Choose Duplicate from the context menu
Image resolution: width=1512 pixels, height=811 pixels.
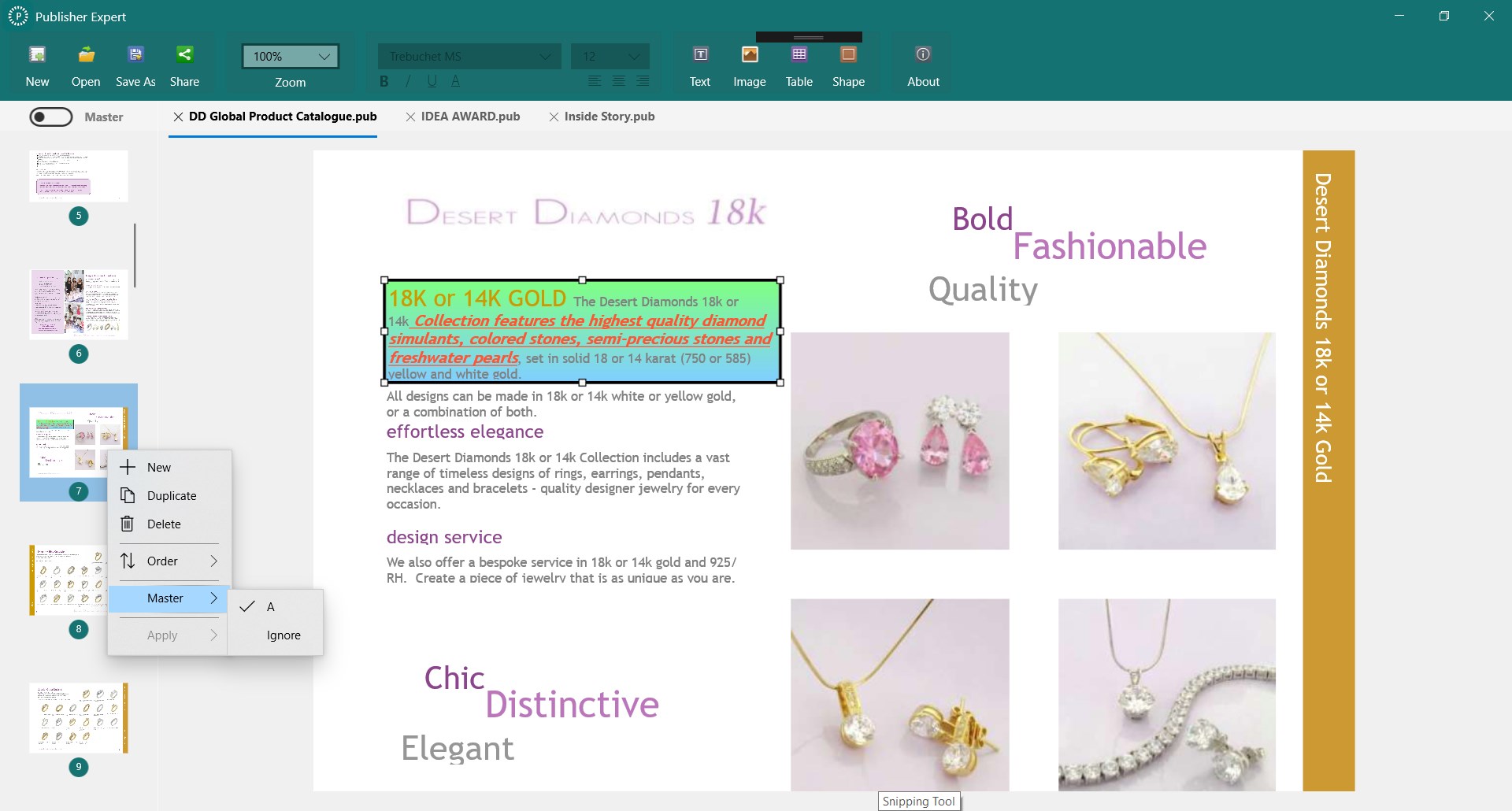click(169, 496)
